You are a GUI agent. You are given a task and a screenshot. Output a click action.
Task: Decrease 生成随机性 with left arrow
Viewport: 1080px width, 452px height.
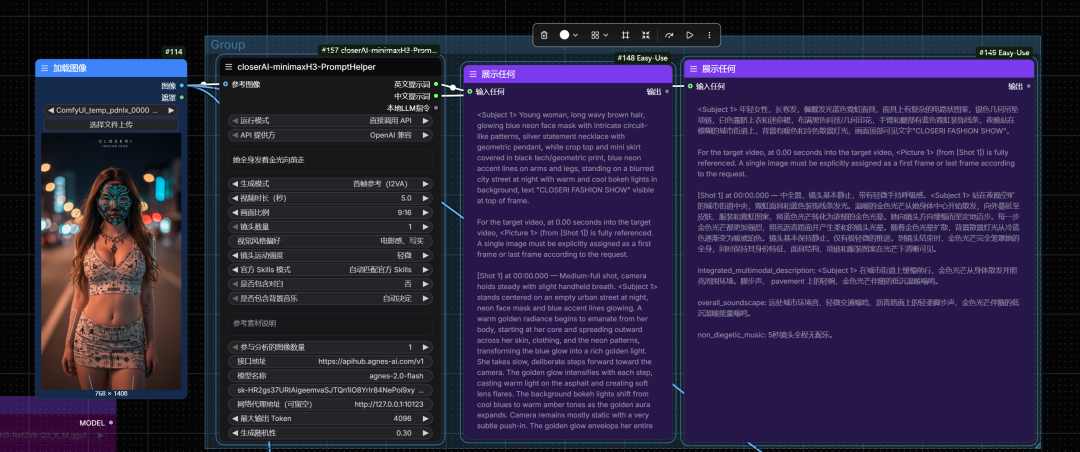[235, 433]
